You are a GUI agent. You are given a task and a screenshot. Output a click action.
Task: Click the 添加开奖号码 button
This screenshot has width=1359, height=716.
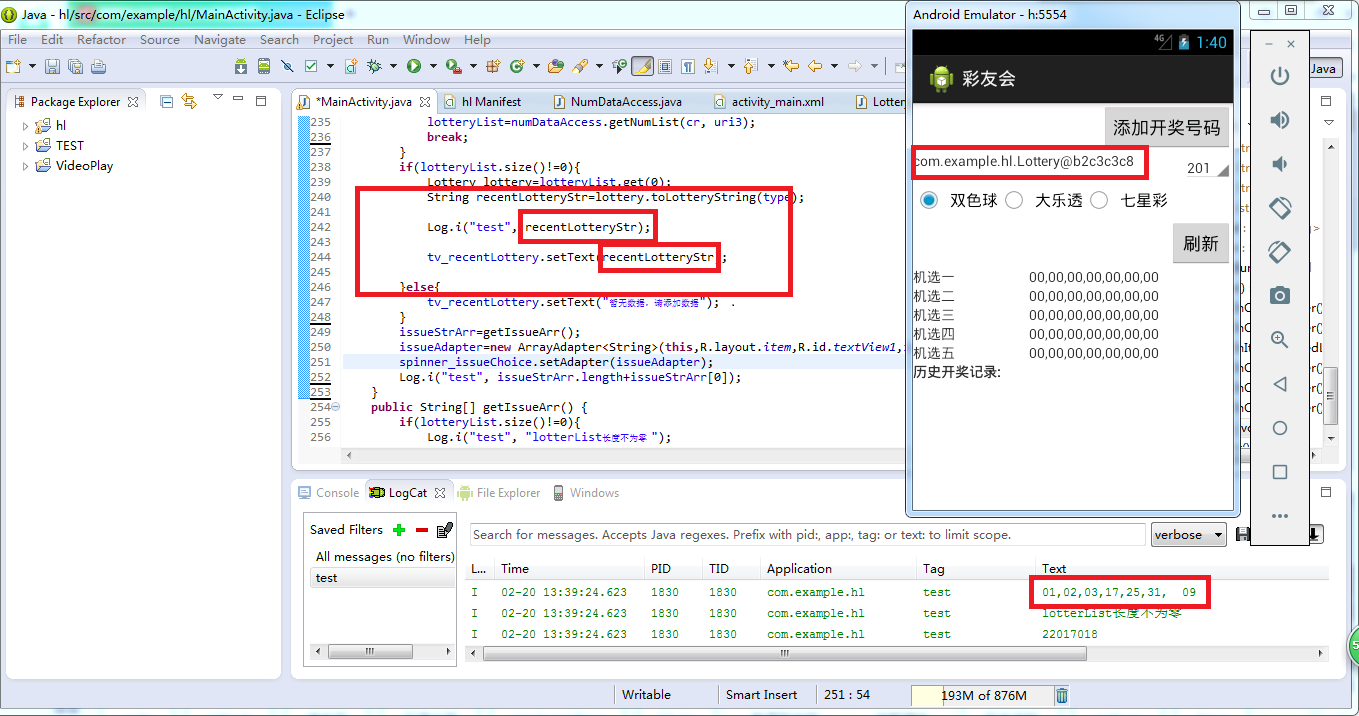[x=1166, y=128]
